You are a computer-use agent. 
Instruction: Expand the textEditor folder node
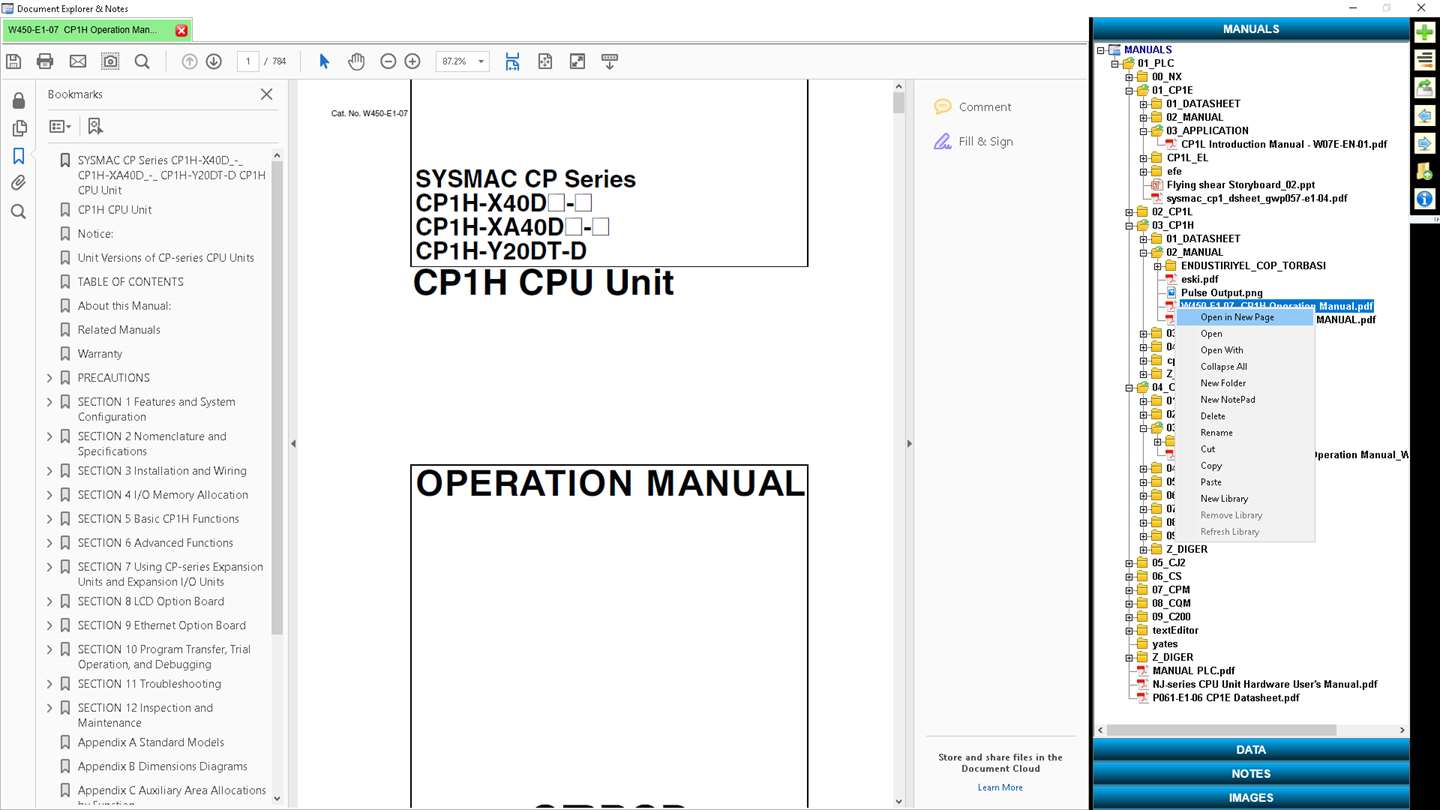(1129, 631)
